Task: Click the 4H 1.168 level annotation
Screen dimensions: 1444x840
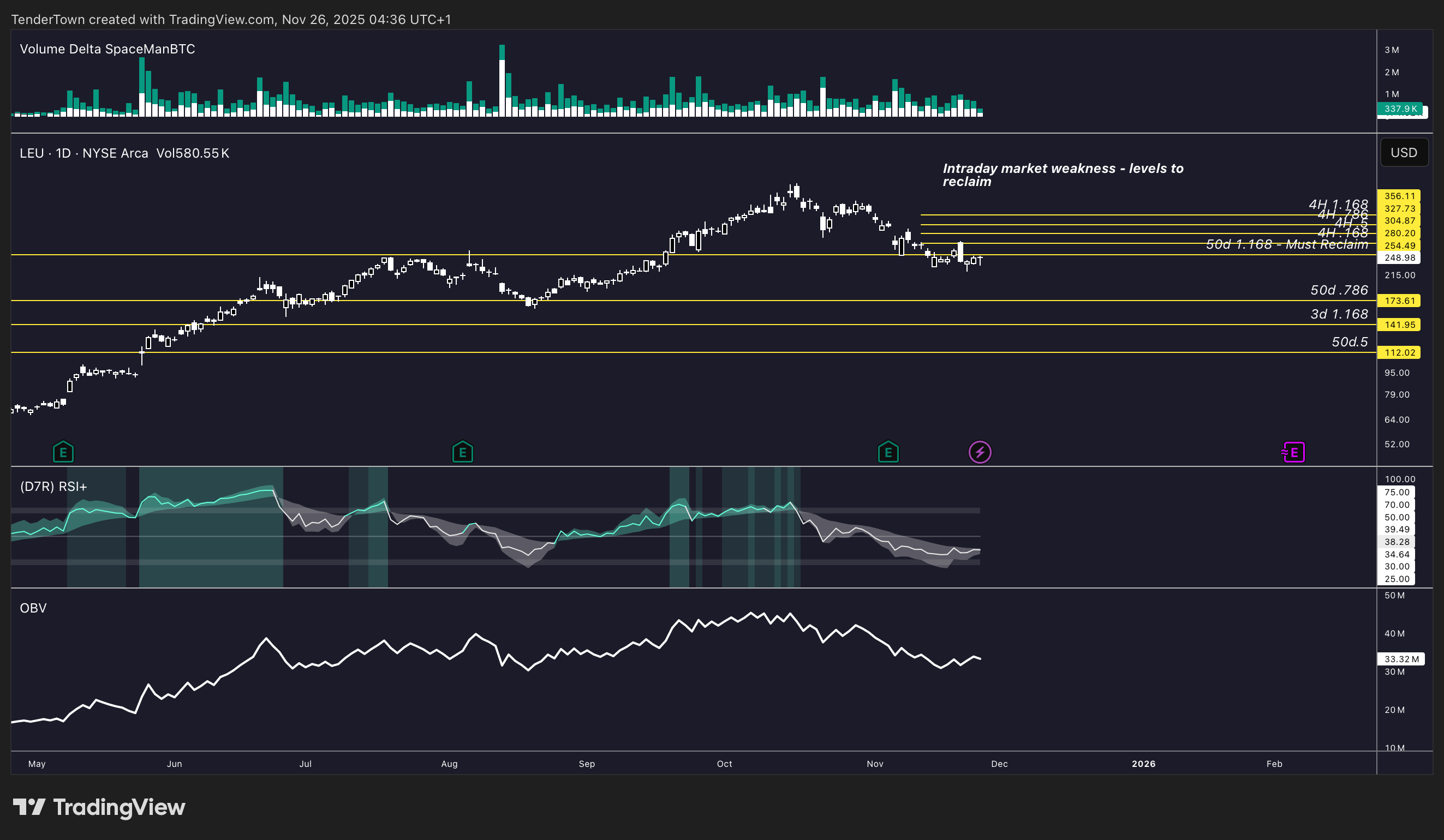Action: tap(1338, 205)
